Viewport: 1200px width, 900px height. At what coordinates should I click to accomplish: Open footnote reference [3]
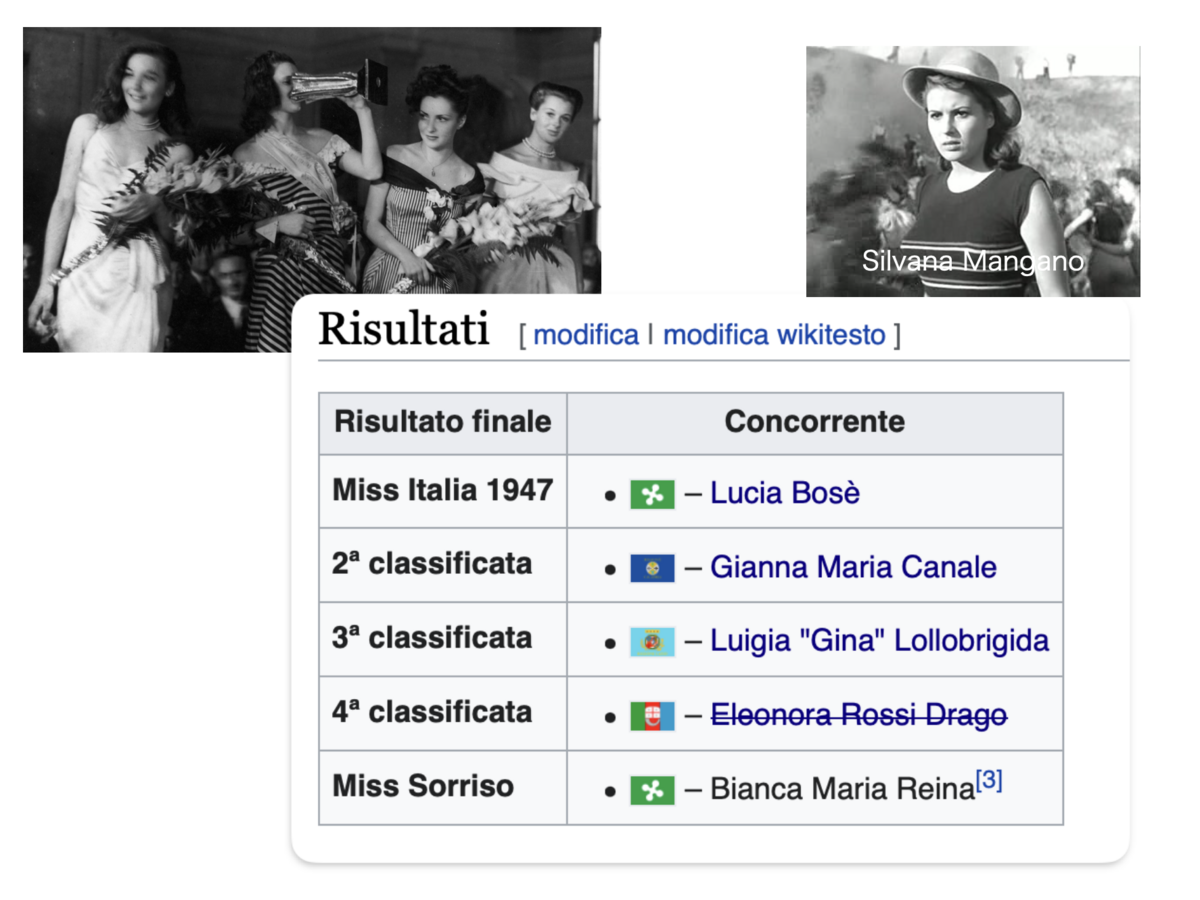click(989, 780)
